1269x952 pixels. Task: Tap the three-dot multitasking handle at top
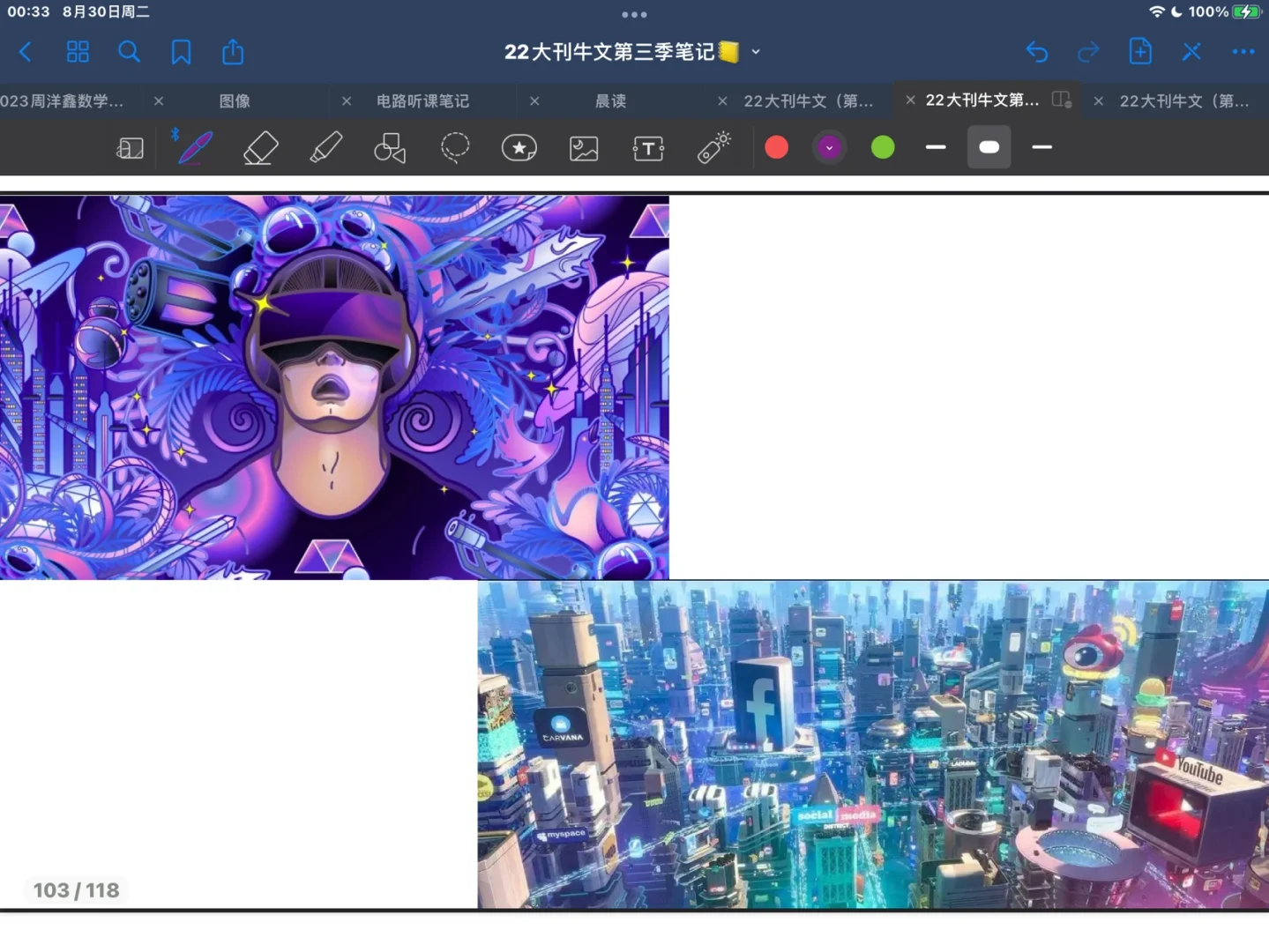coord(634,15)
